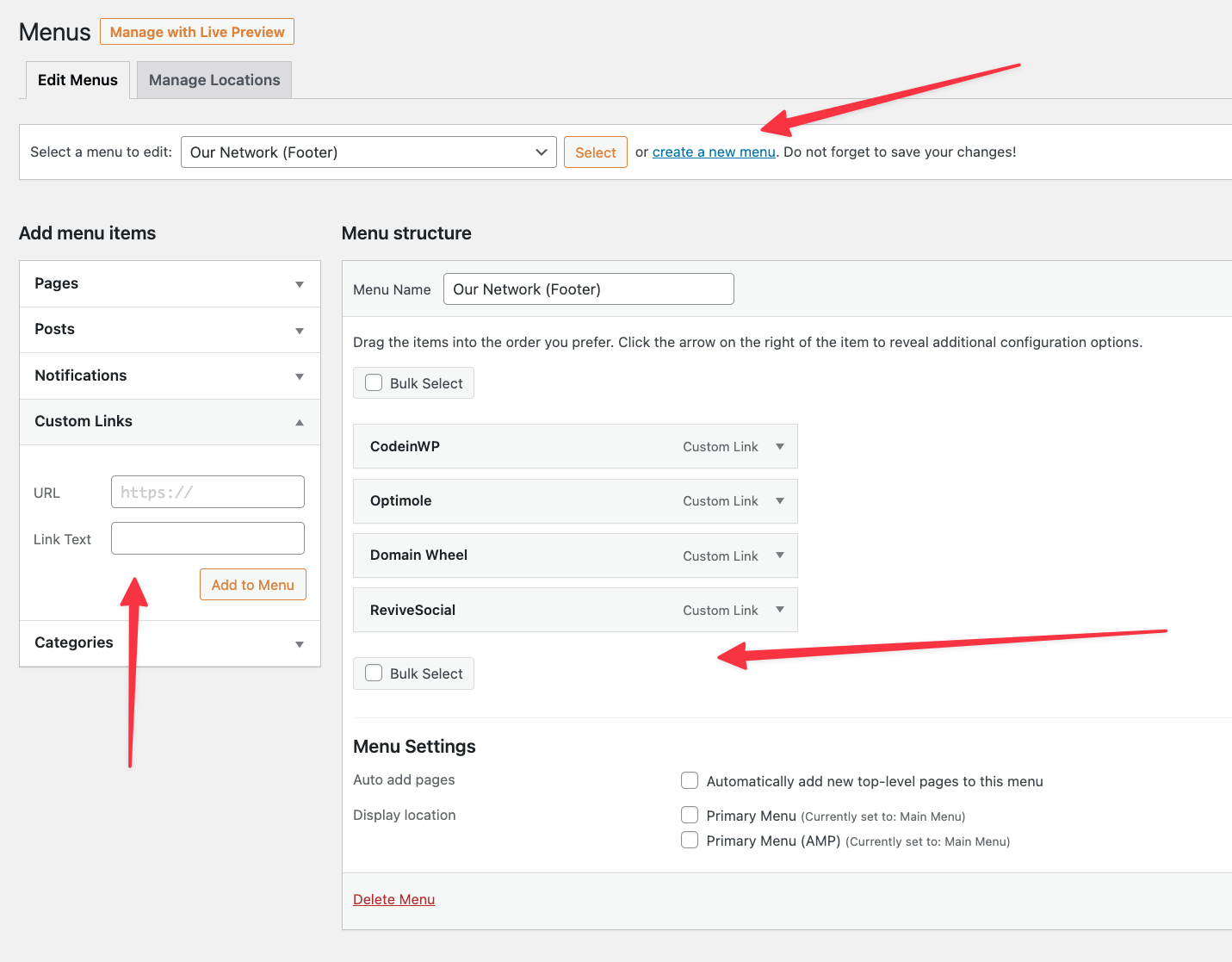Enable automatically add new top-level pages
The width and height of the screenshot is (1232, 962).
point(690,781)
